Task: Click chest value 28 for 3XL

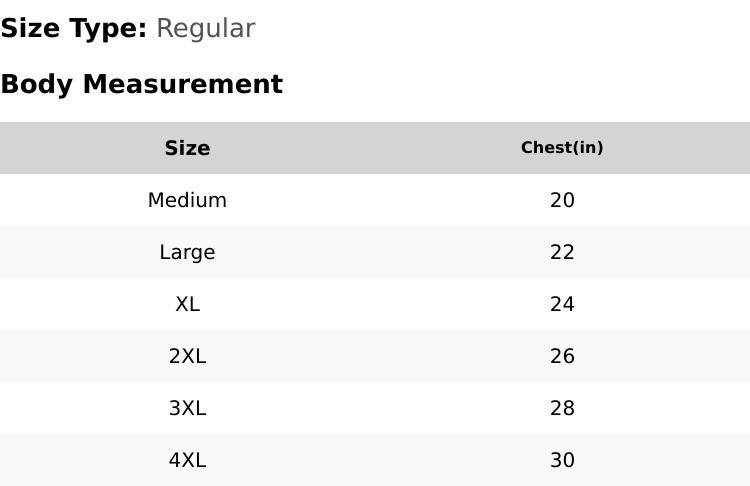Action: pyautogui.click(x=562, y=408)
